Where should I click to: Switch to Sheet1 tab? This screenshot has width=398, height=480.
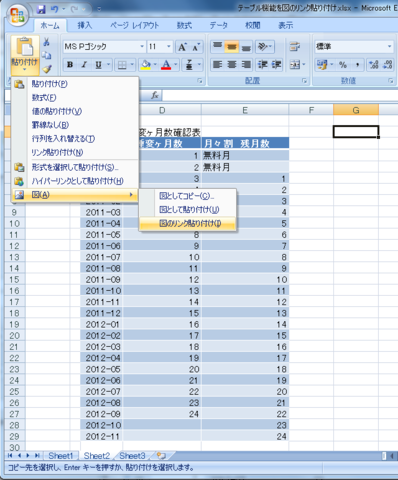click(61, 456)
